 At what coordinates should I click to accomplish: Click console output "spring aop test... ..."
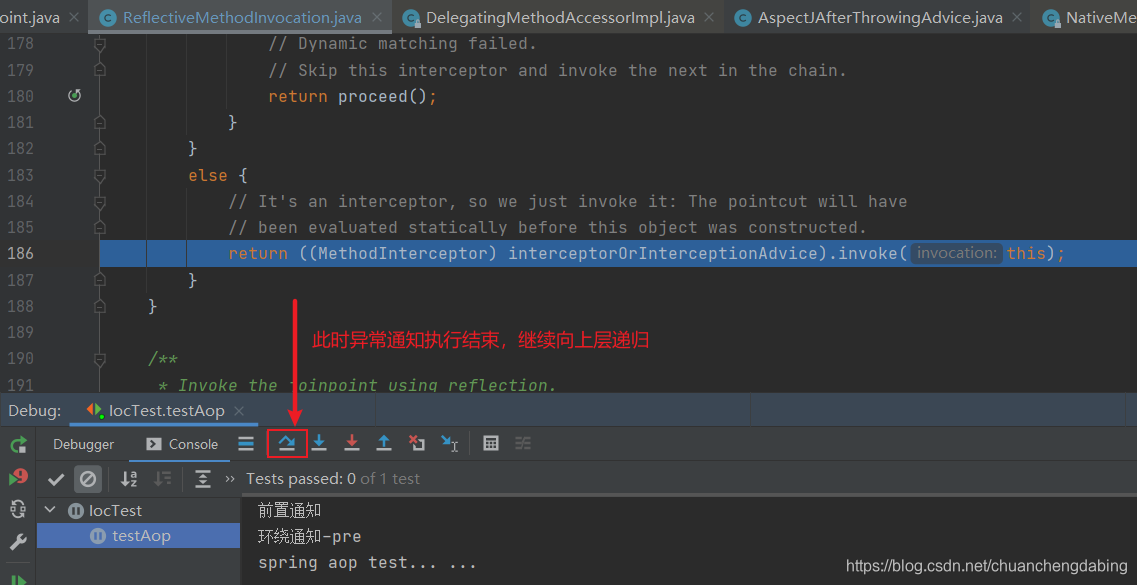click(368, 563)
